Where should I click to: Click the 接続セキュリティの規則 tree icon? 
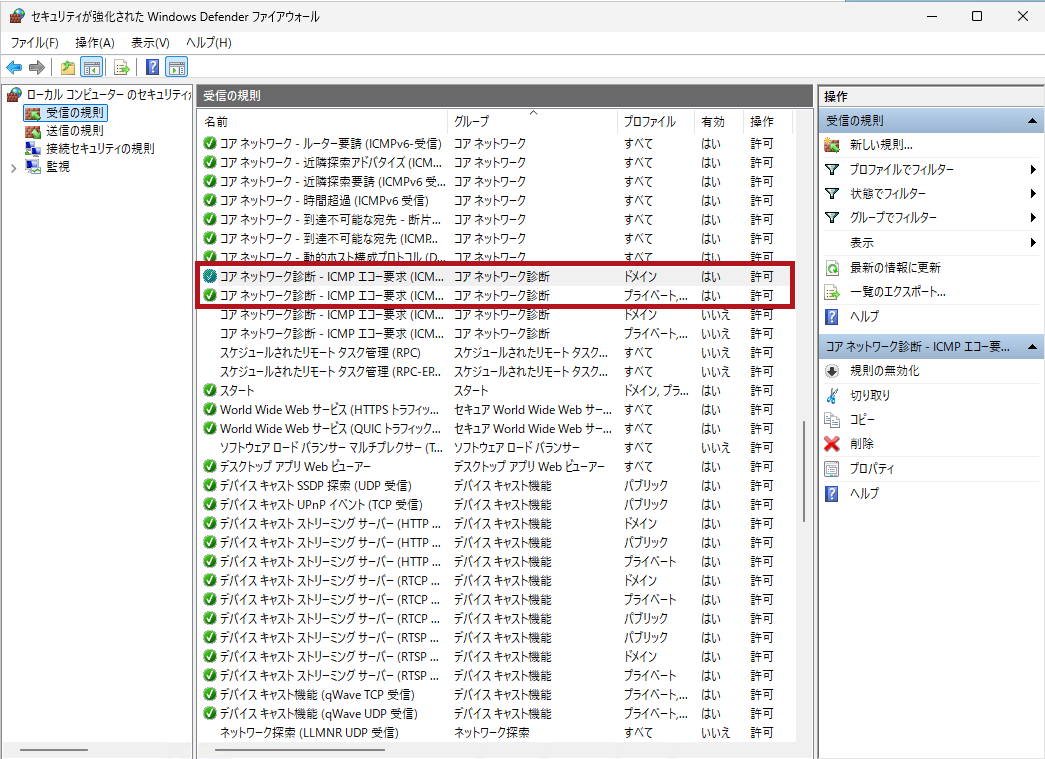pos(33,149)
